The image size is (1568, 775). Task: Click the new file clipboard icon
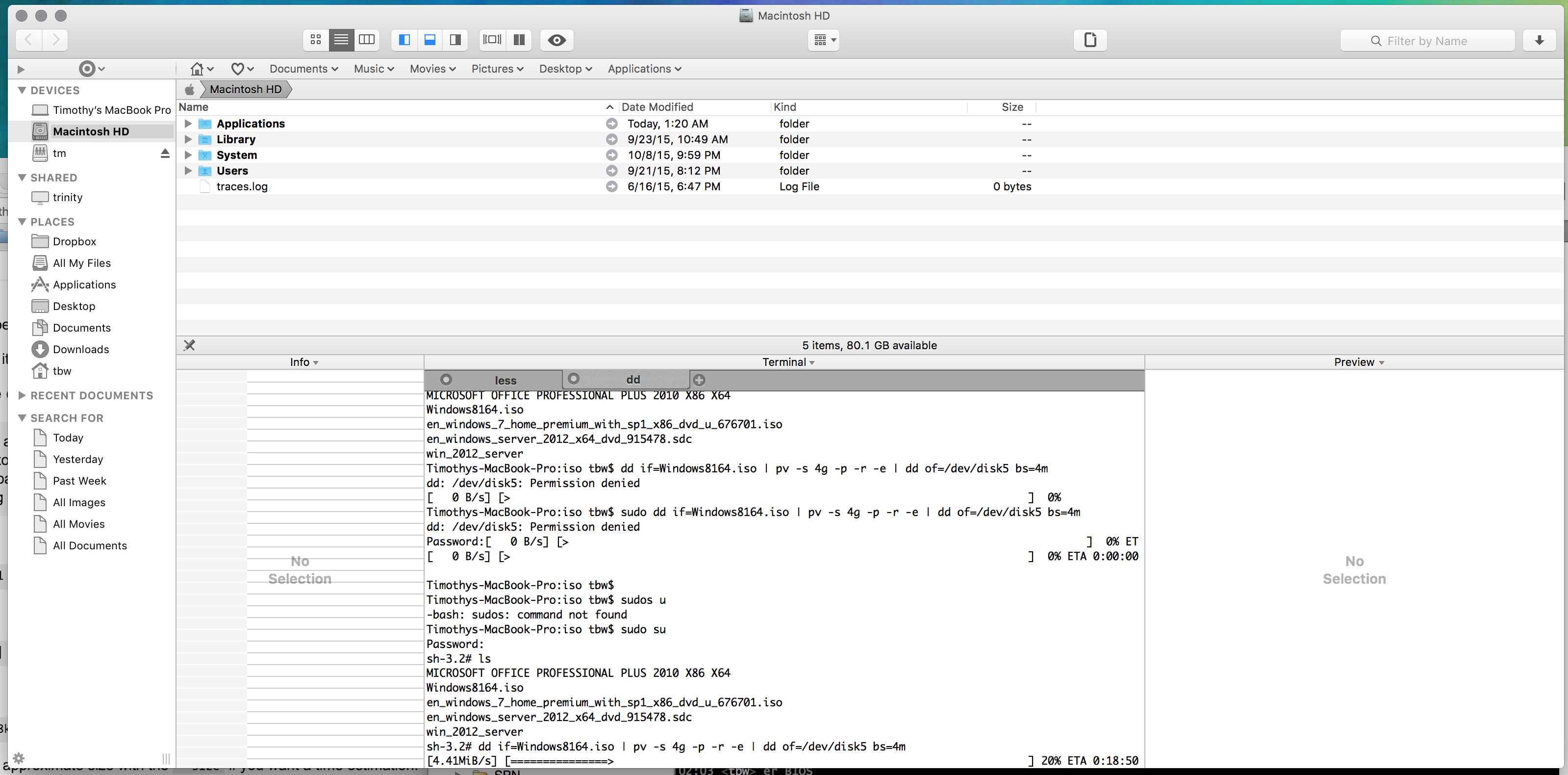[x=1090, y=40]
